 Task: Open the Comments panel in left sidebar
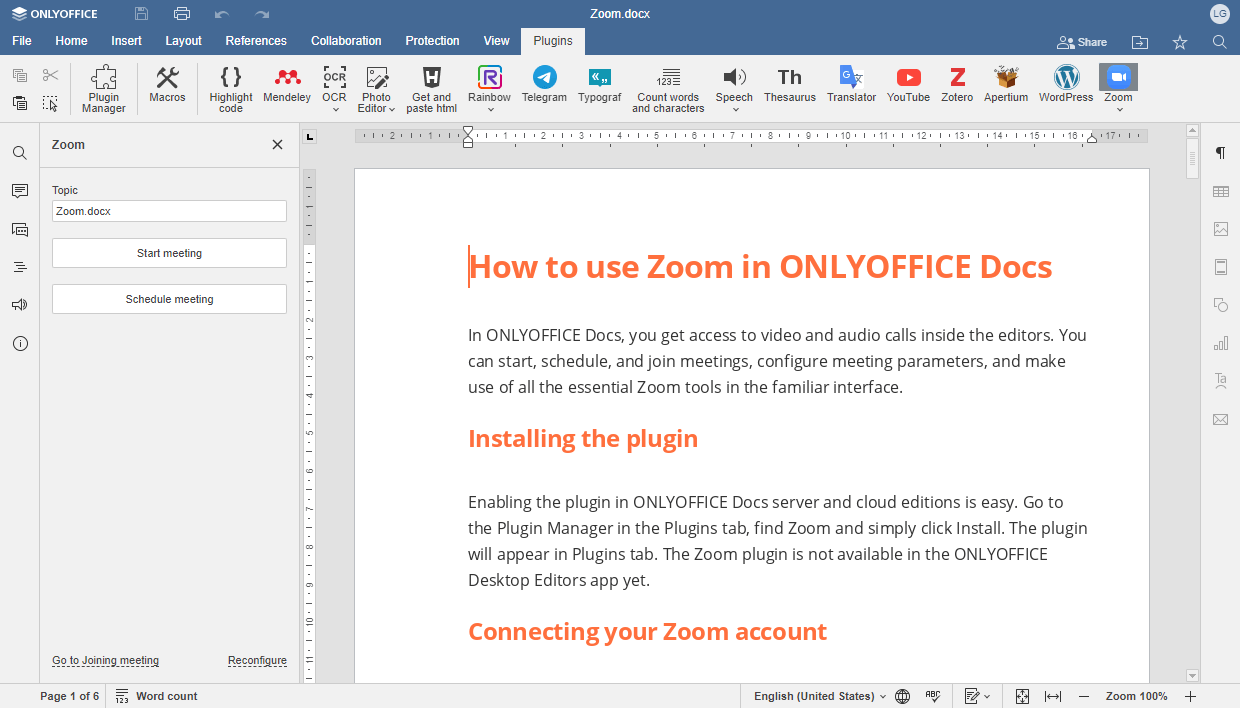pos(20,191)
